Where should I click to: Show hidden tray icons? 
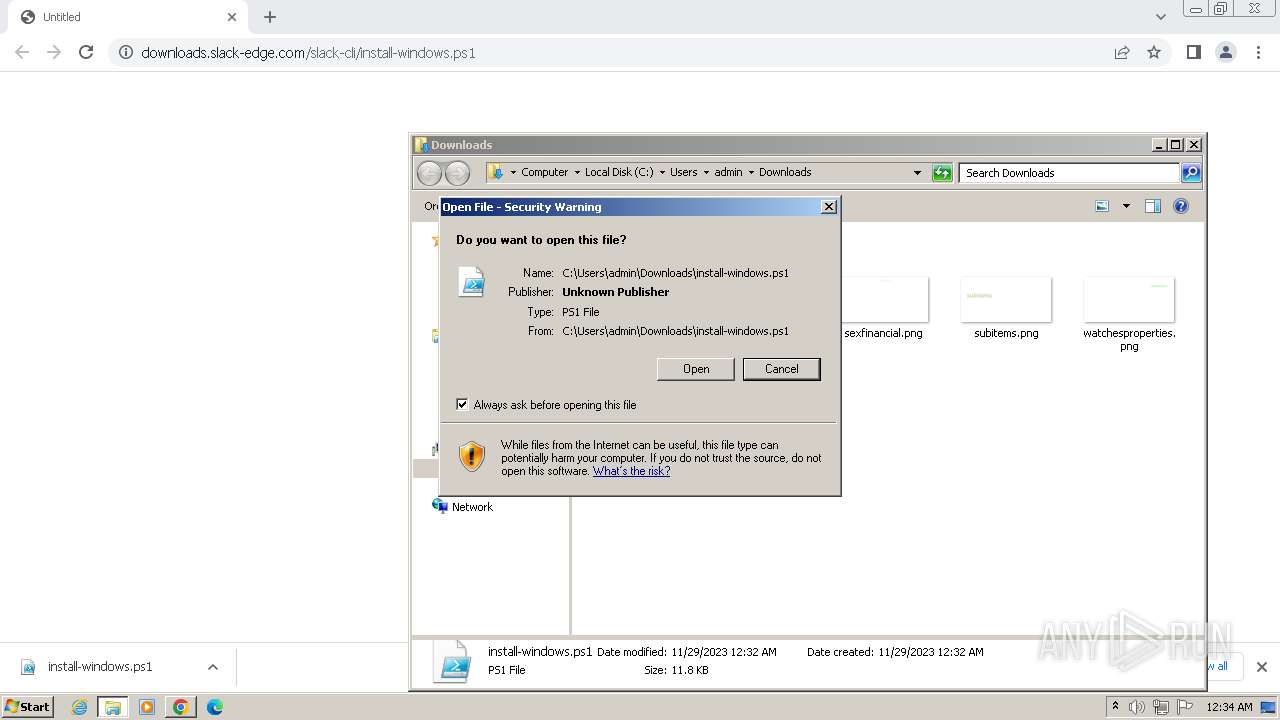[1115, 706]
